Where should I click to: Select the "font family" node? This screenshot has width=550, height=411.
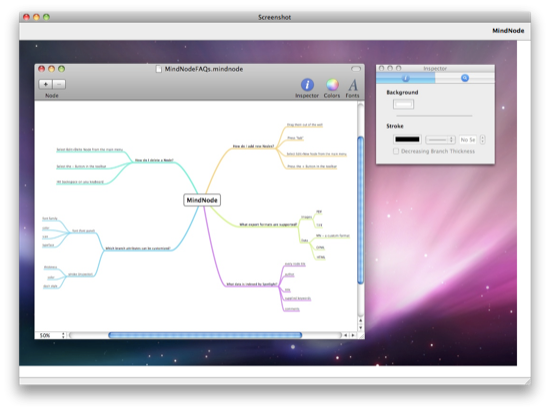tap(50, 219)
